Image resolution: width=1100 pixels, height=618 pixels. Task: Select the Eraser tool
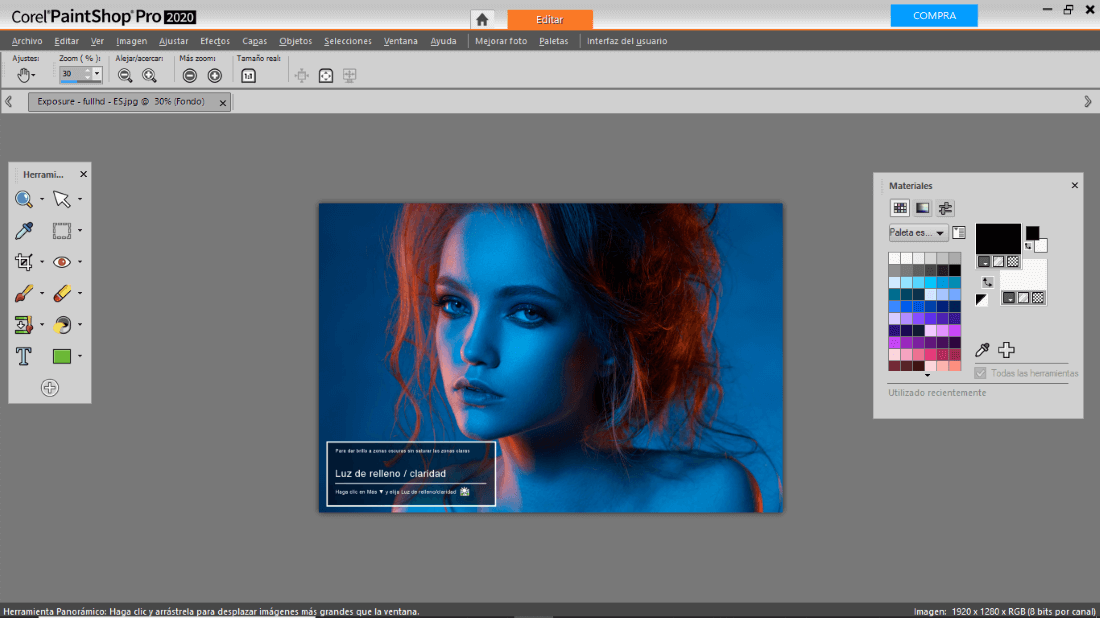[63, 293]
